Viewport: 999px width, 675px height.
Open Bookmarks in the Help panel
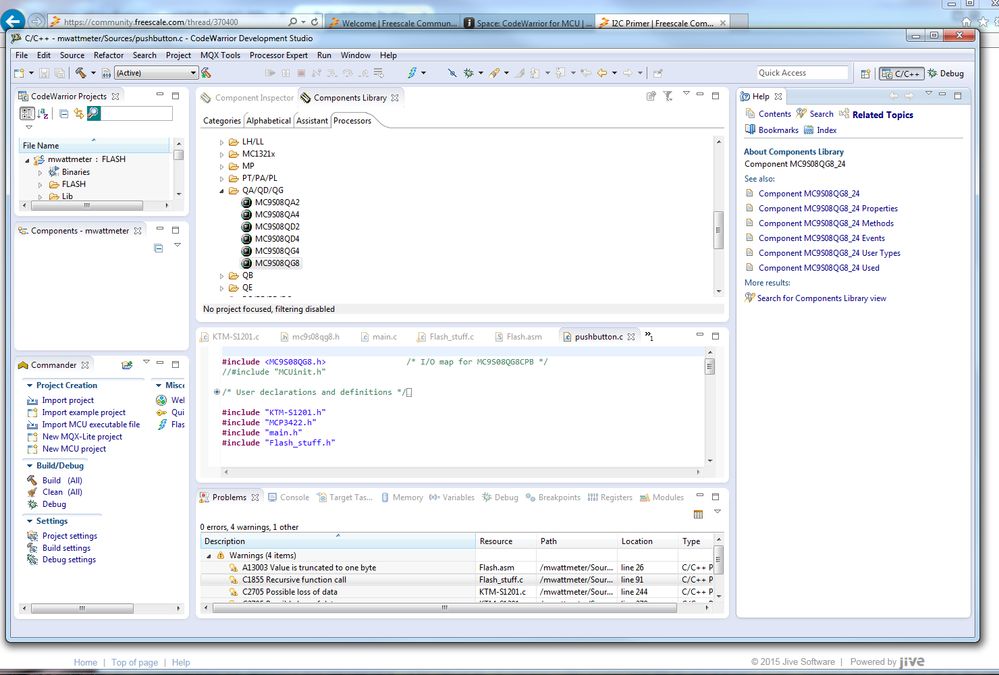tap(777, 130)
